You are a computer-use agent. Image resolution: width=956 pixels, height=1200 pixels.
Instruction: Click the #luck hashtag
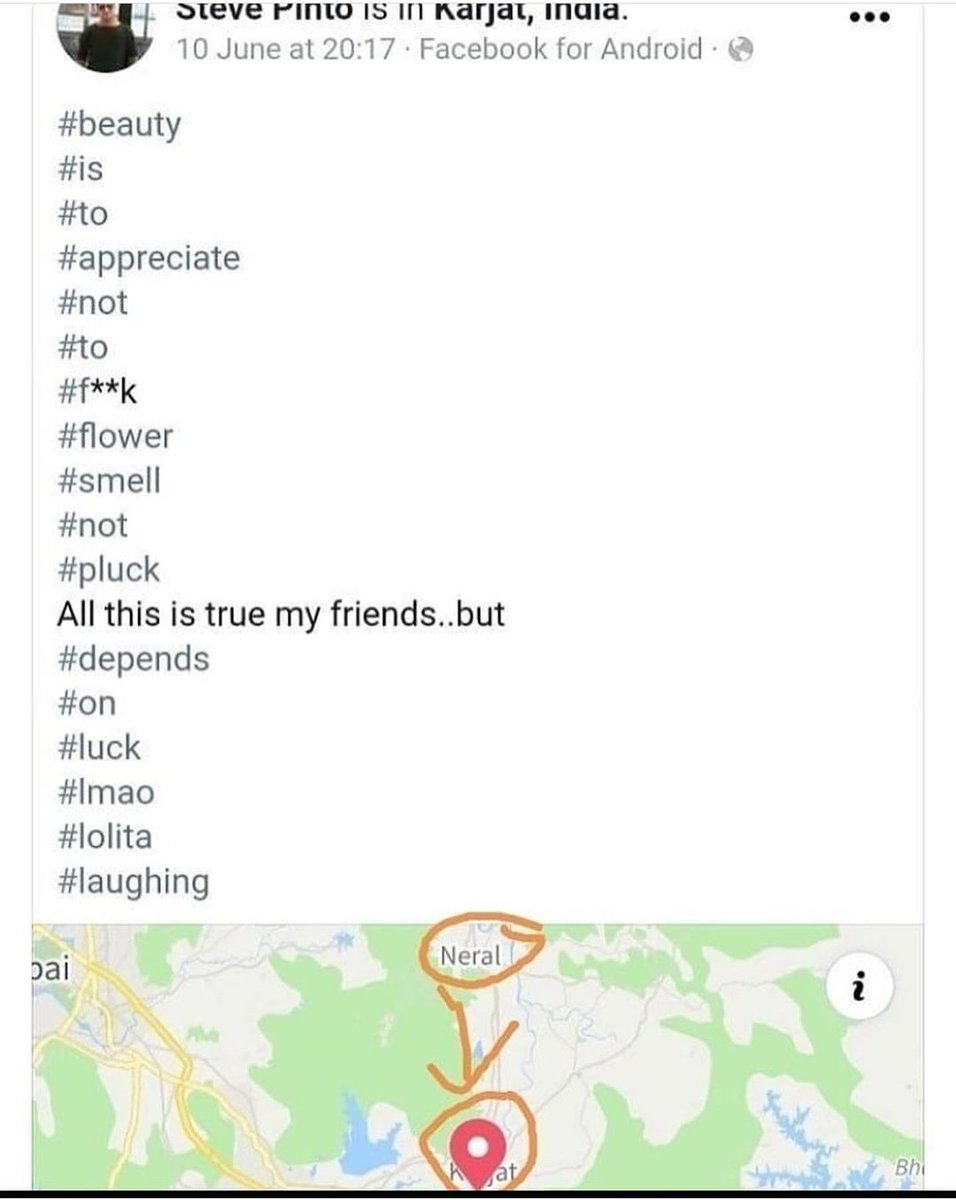99,748
